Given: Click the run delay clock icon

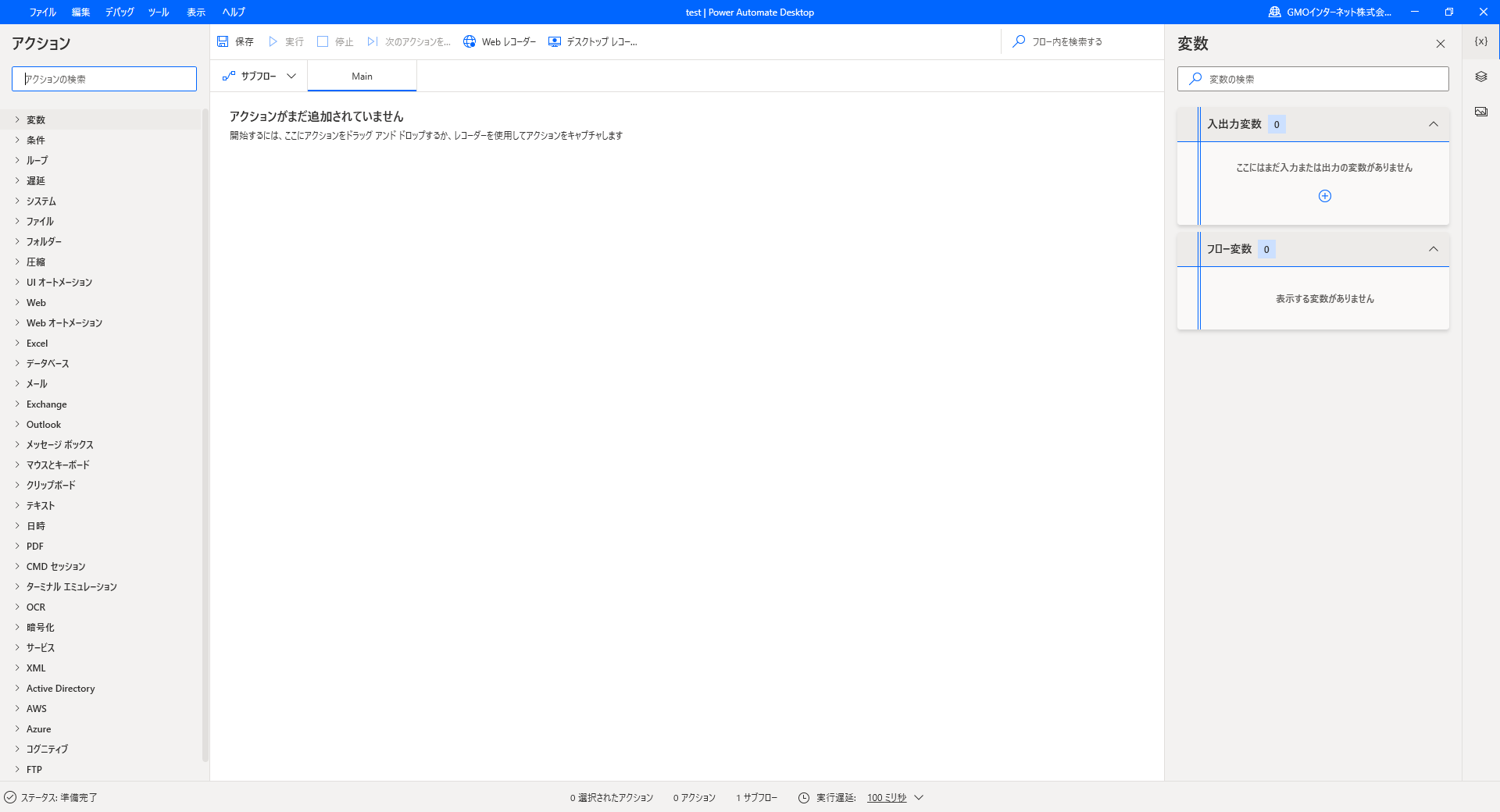Looking at the screenshot, I should [x=804, y=797].
